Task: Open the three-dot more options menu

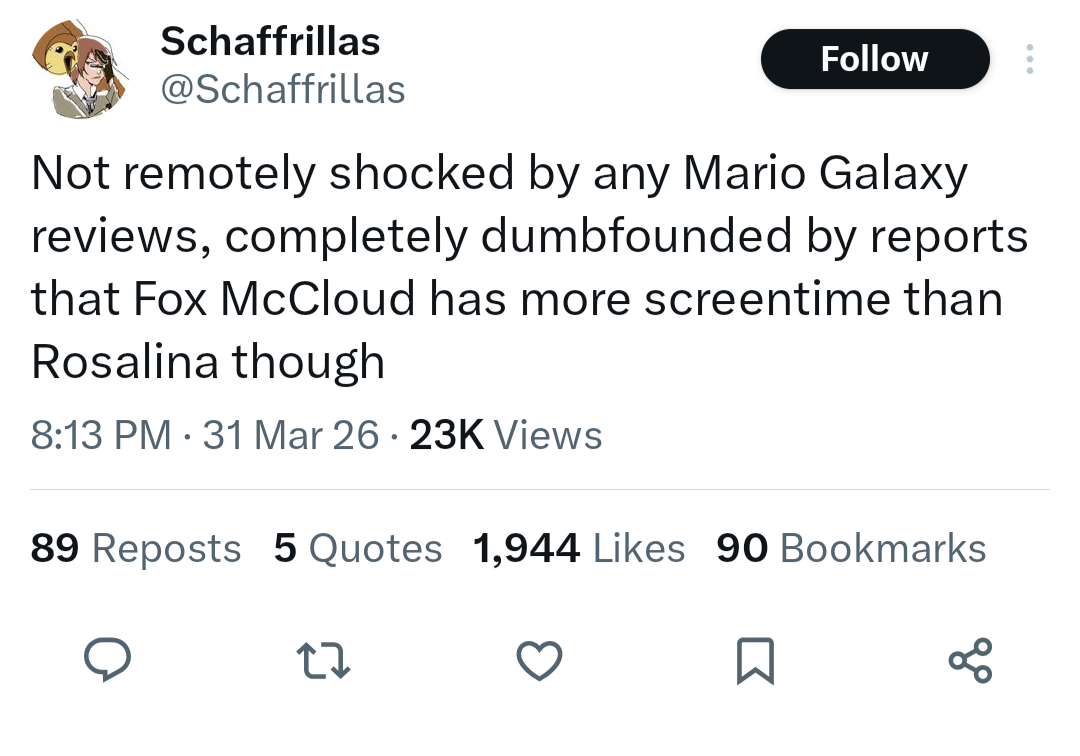Action: [x=1030, y=59]
